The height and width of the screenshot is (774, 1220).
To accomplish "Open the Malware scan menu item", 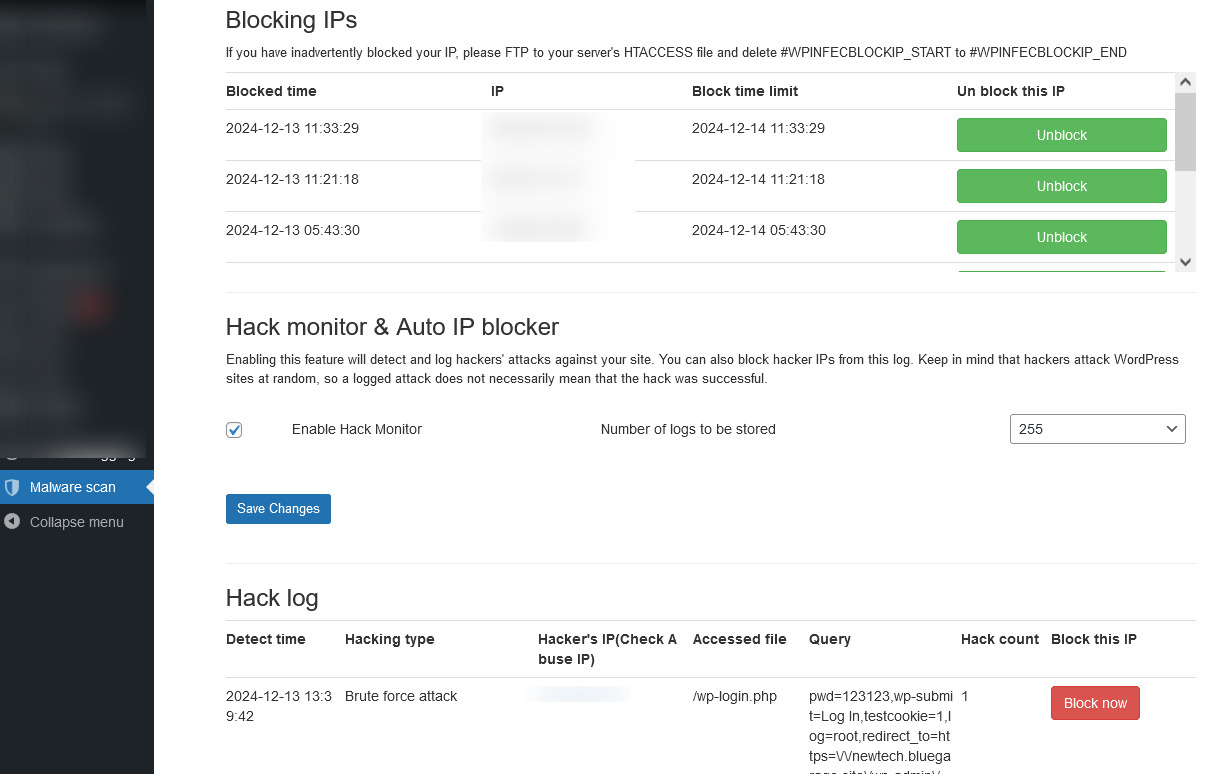I will [73, 487].
